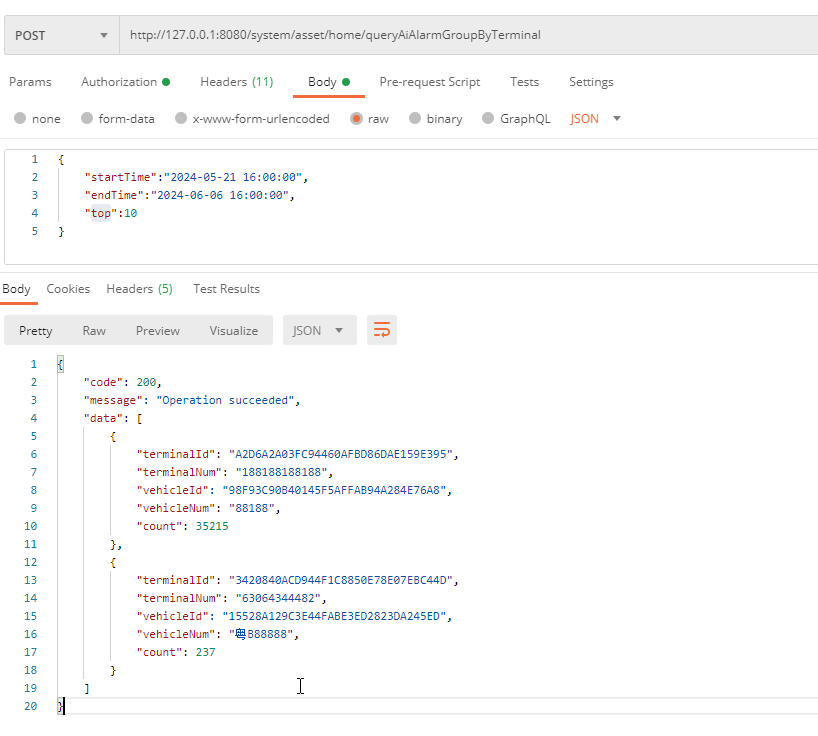The height and width of the screenshot is (736, 818).
Task: Select the raw body radio button
Action: click(x=356, y=119)
